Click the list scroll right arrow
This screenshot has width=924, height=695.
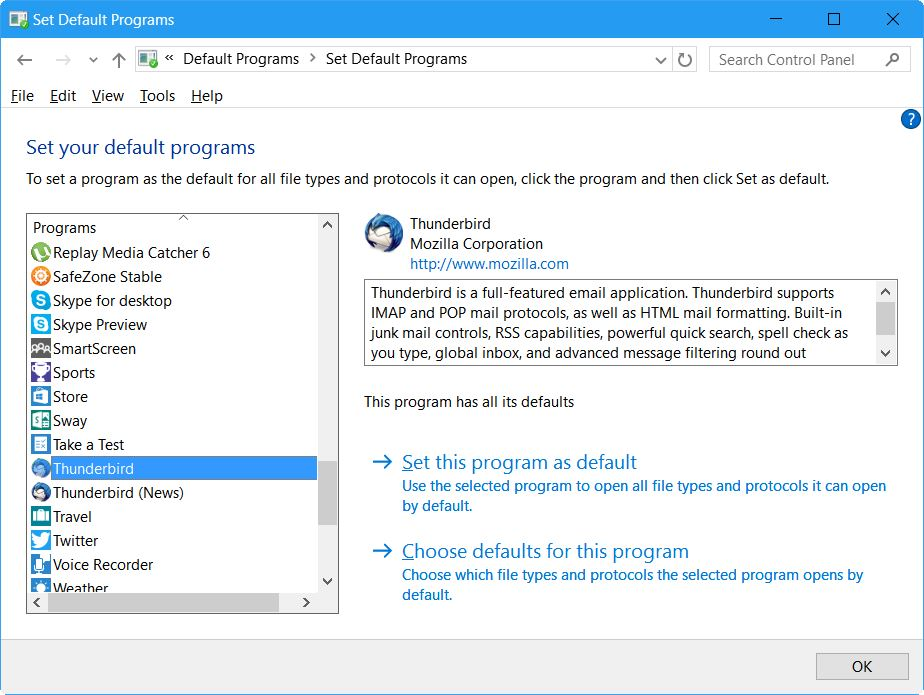tap(306, 602)
